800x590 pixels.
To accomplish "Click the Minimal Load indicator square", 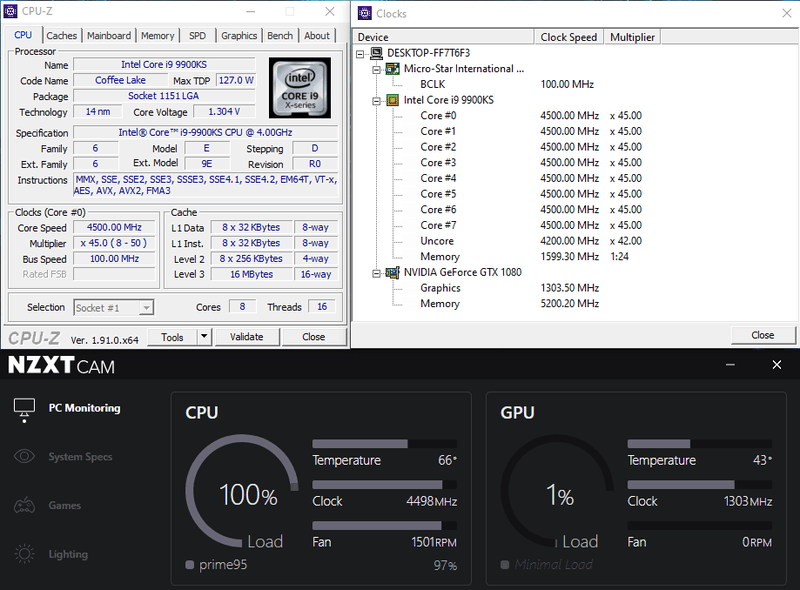I will 505,564.
